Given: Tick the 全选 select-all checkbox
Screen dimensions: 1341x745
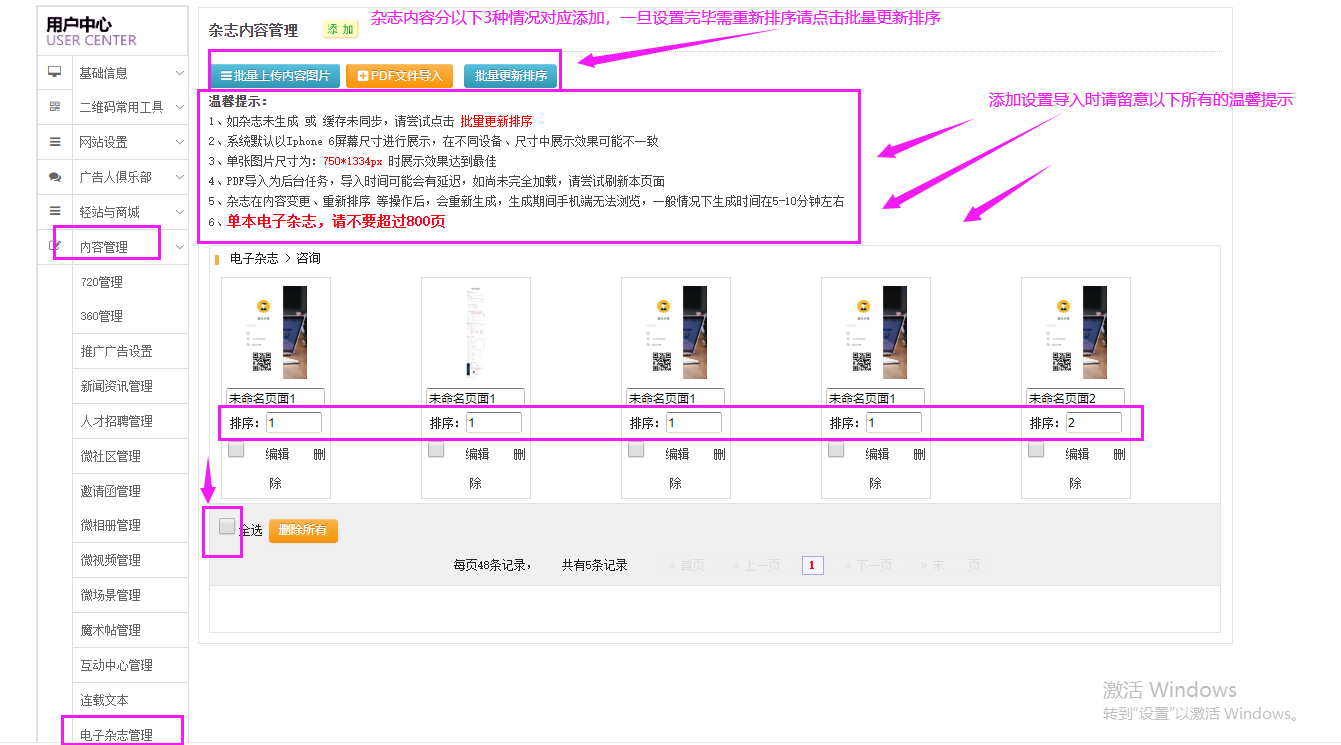Looking at the screenshot, I should click(227, 526).
